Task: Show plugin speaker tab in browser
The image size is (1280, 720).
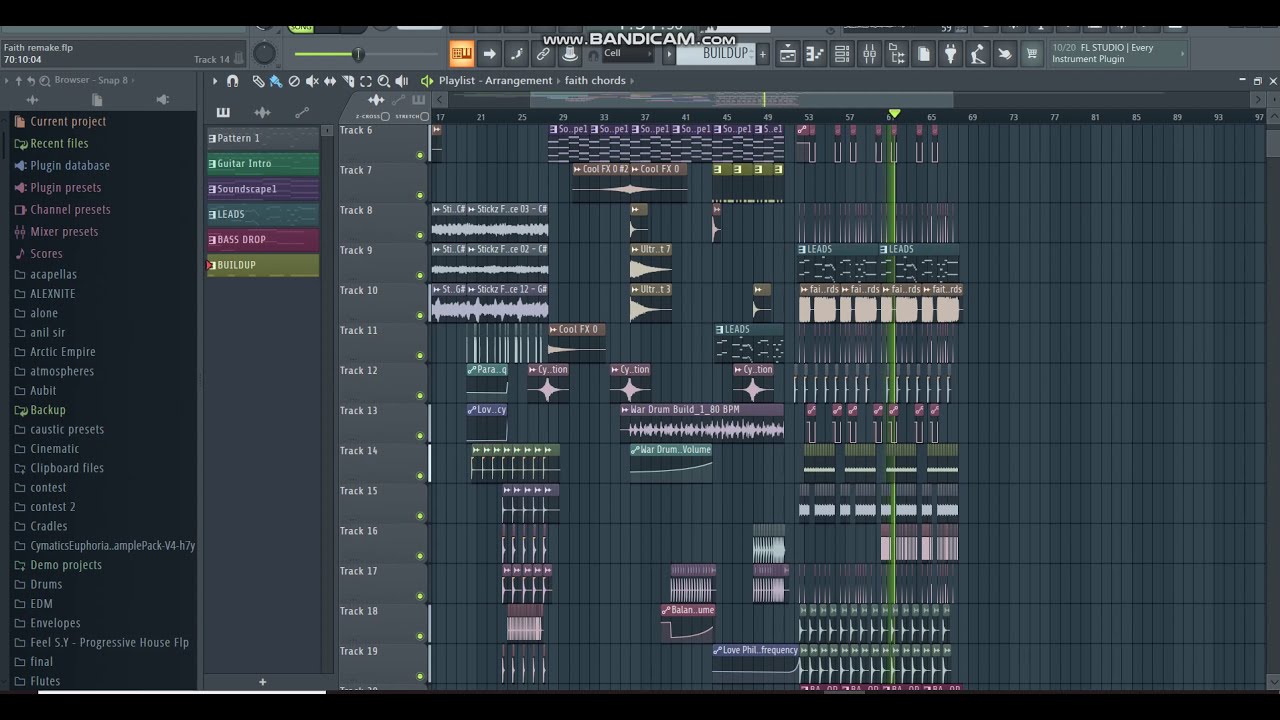Action: [162, 100]
